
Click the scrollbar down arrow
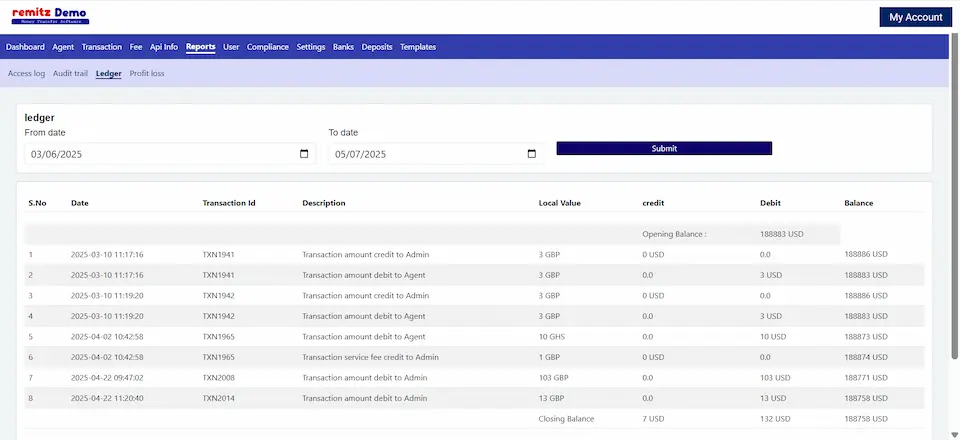(x=954, y=433)
